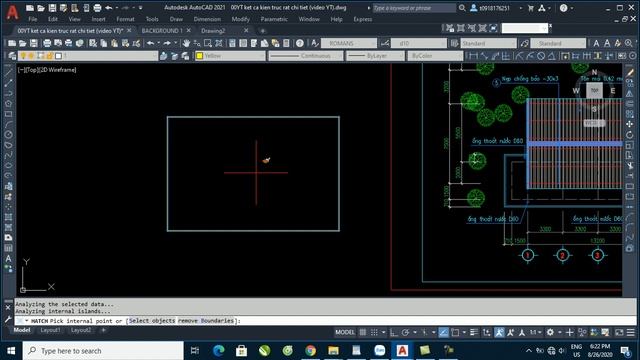Screen dimensions: 640x360
Task: Click the Windows search box on taskbar
Action: pos(103,351)
